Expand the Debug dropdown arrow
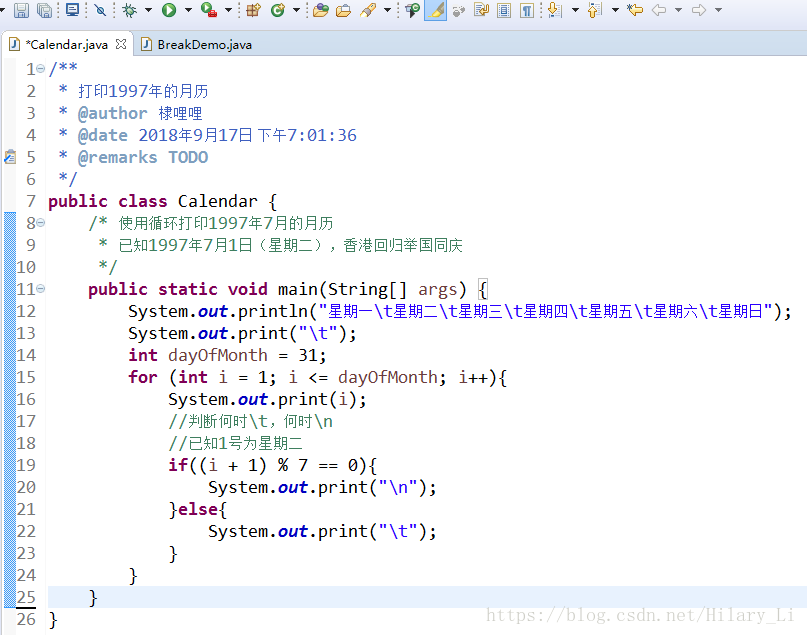 [148, 10]
